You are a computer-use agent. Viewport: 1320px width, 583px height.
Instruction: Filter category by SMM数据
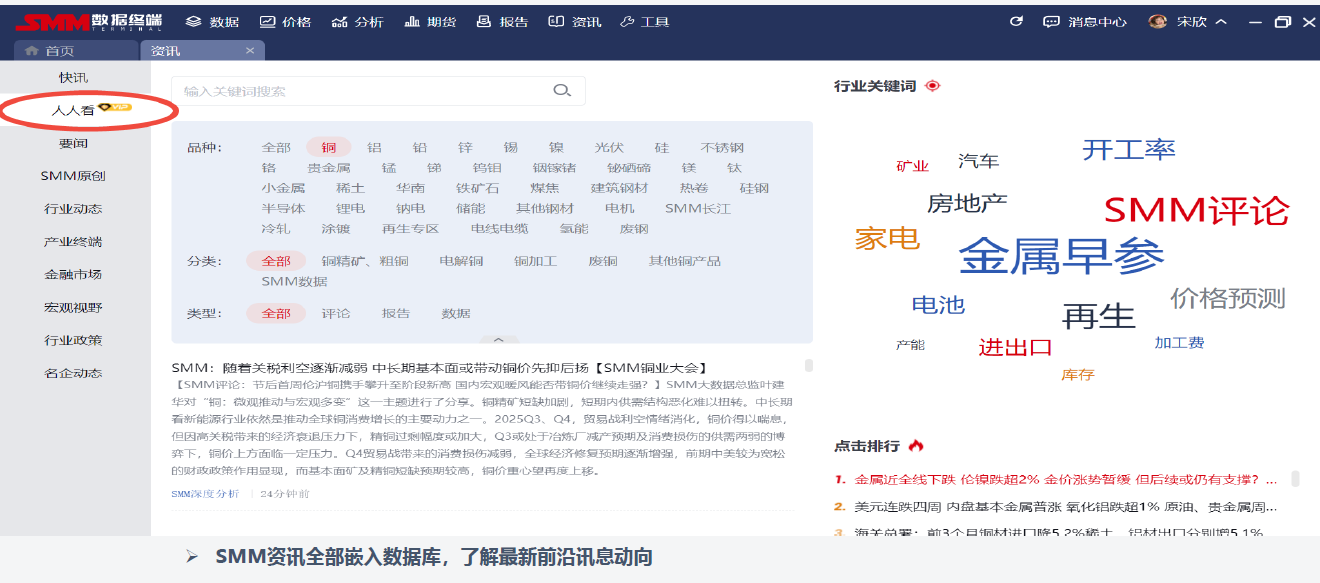point(295,281)
